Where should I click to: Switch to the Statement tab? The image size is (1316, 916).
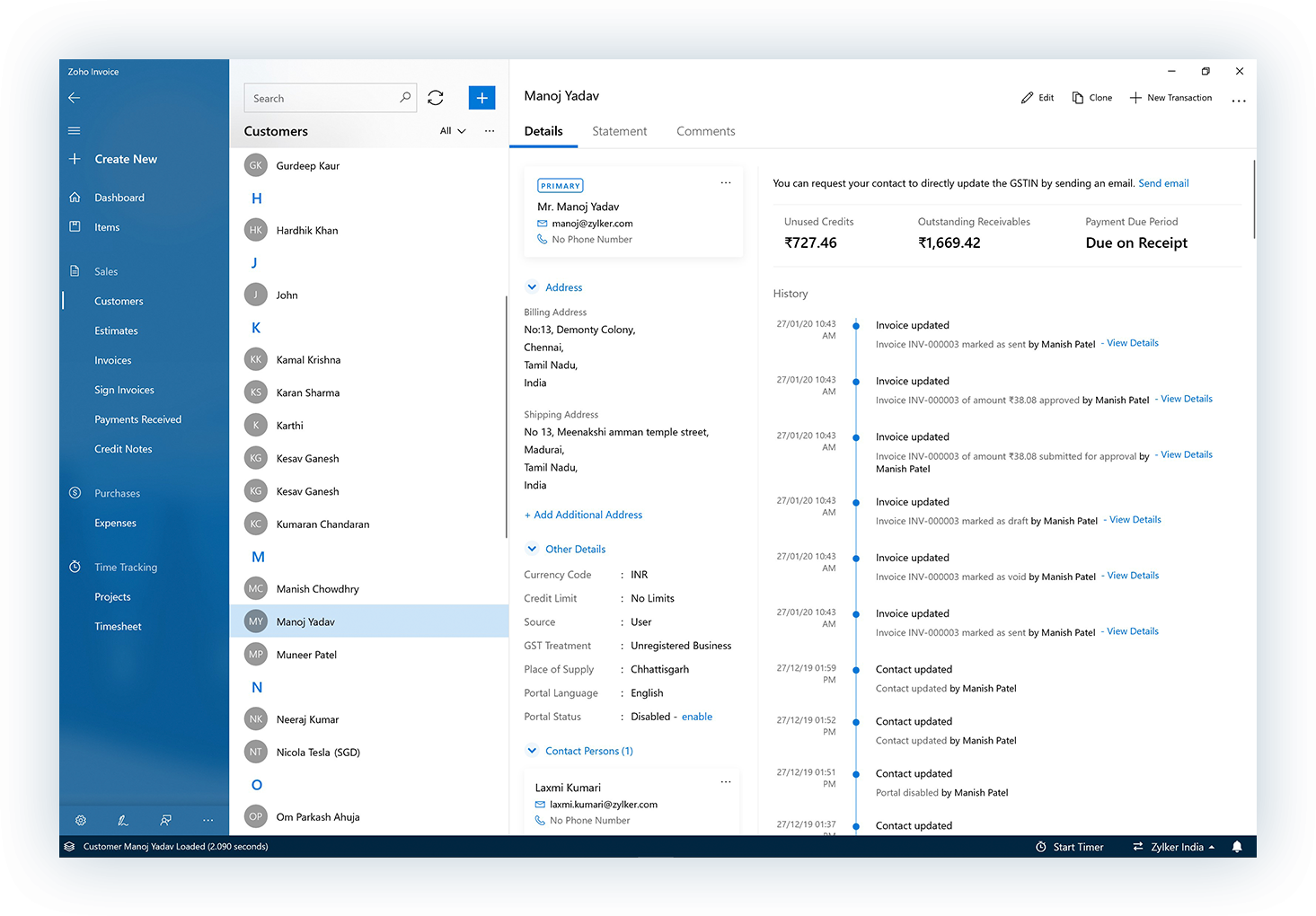point(619,131)
